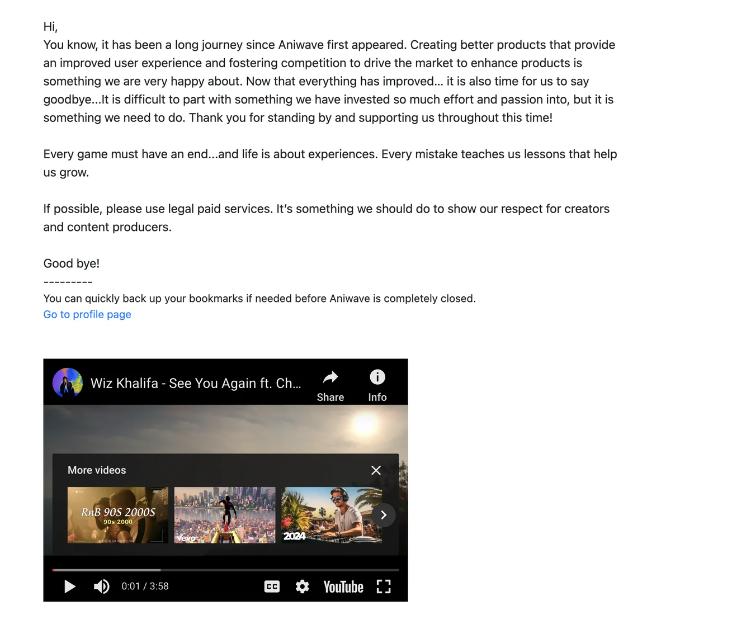The height and width of the screenshot is (619, 748).
Task: Open the RnB 90s 2000s video thumbnail
Action: click(x=118, y=515)
